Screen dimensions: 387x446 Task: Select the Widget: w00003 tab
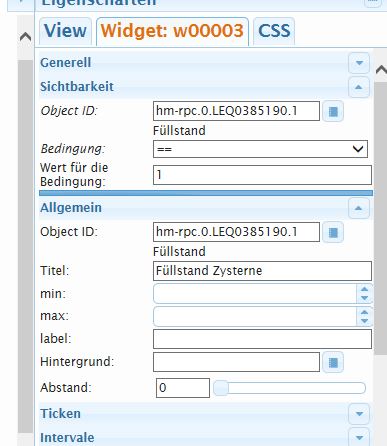coord(172,31)
